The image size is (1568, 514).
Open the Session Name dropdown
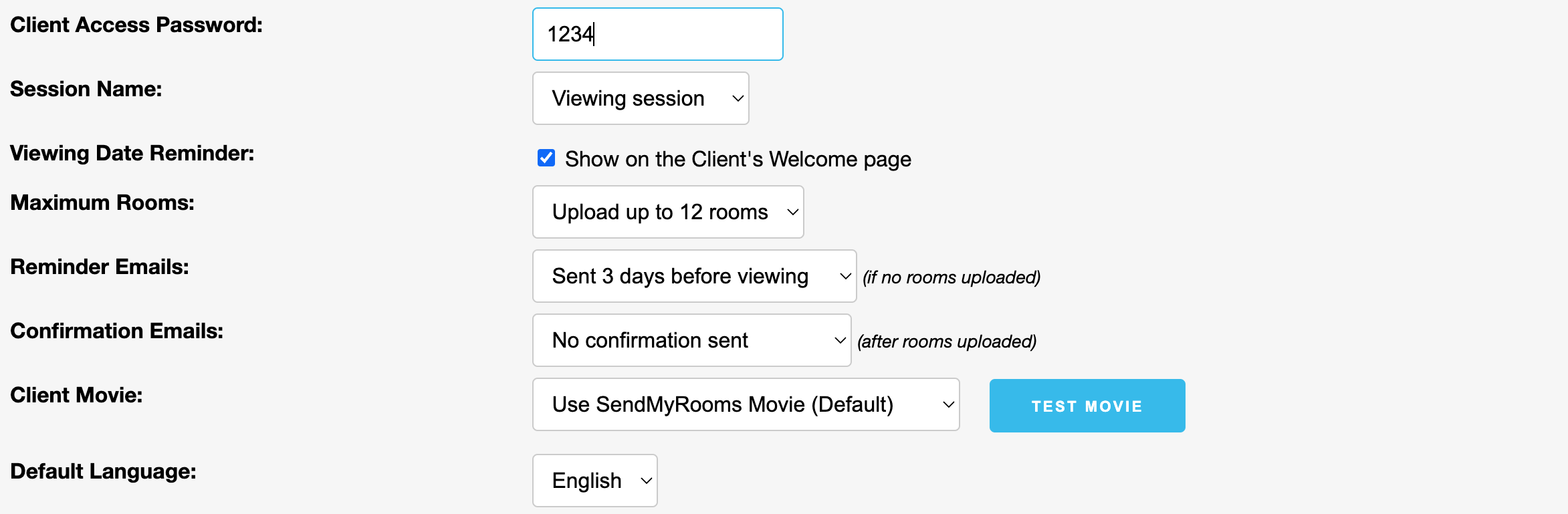640,98
